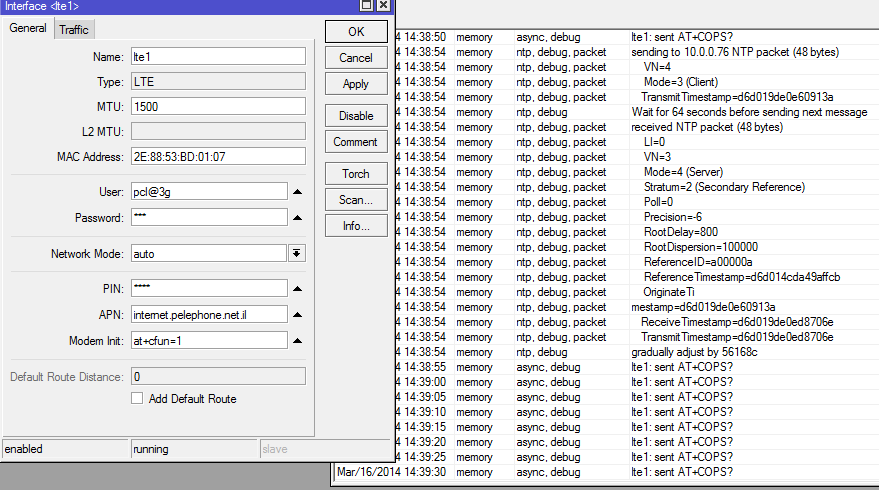Maximize the Interface lte1 window
The width and height of the screenshot is (879, 490).
[366, 6]
